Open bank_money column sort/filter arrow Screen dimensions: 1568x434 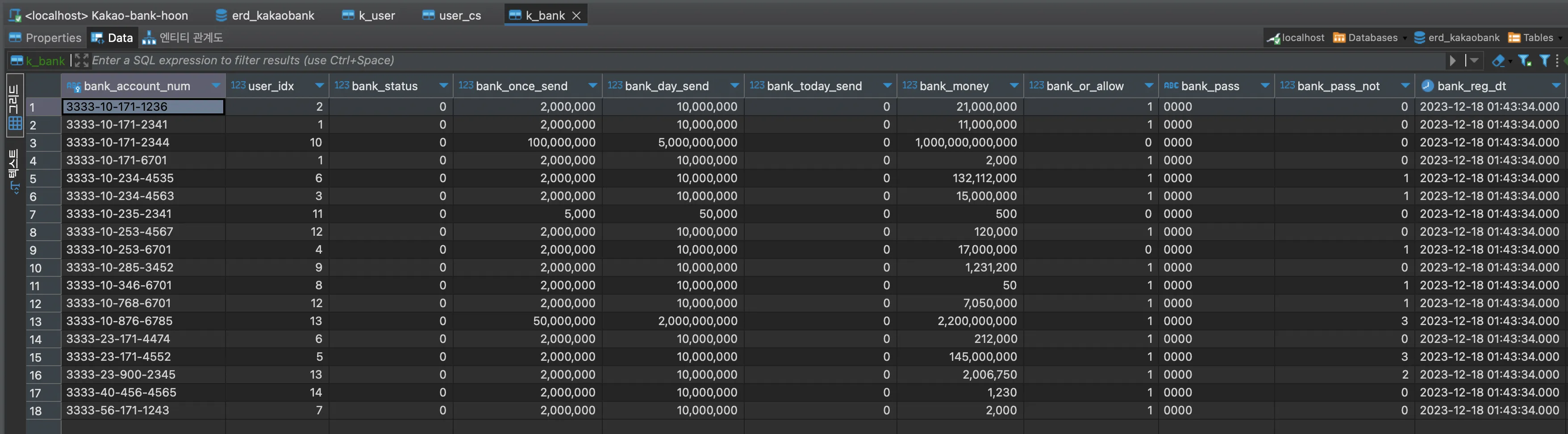click(1014, 86)
